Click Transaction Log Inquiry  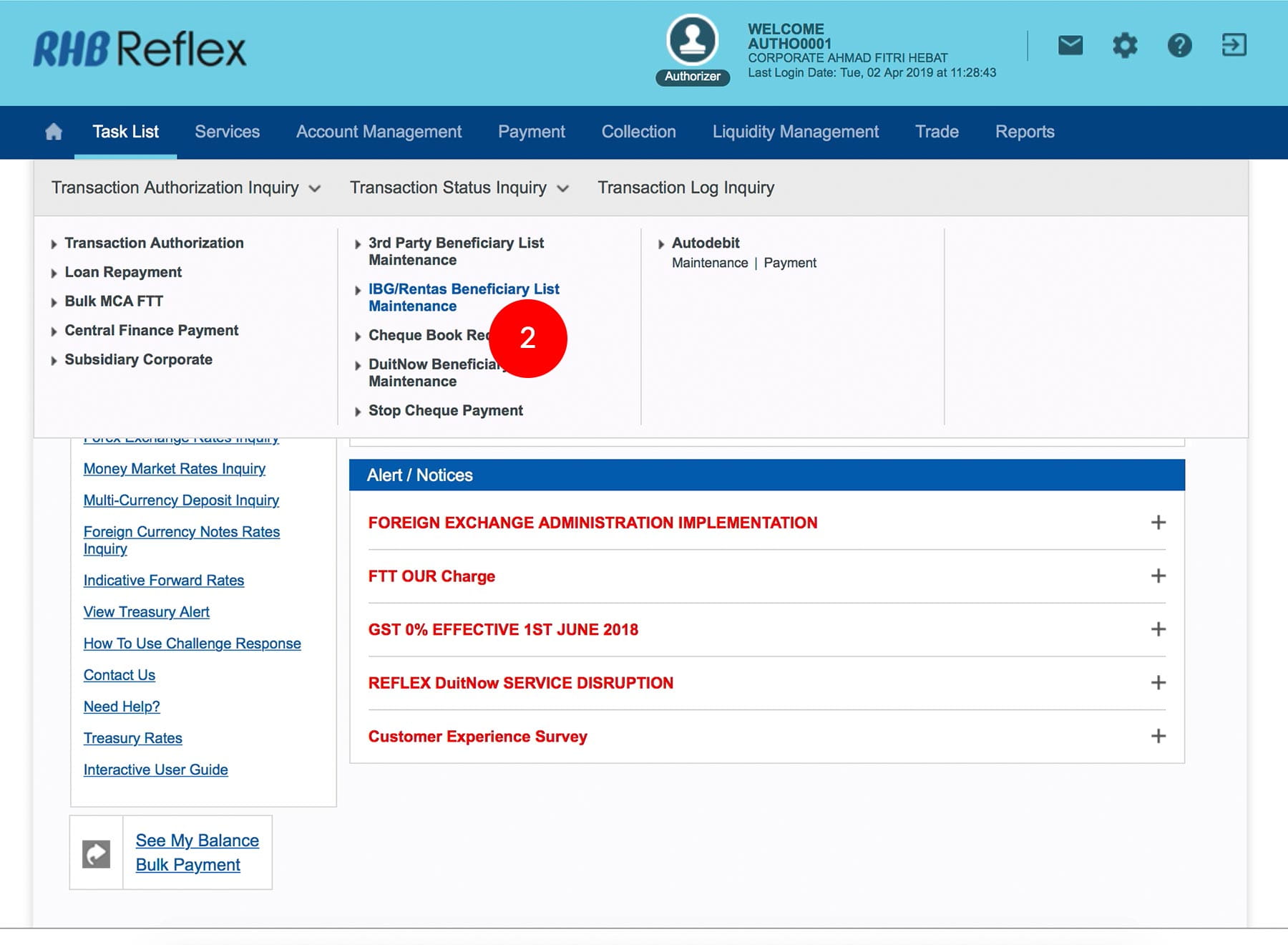click(x=686, y=188)
